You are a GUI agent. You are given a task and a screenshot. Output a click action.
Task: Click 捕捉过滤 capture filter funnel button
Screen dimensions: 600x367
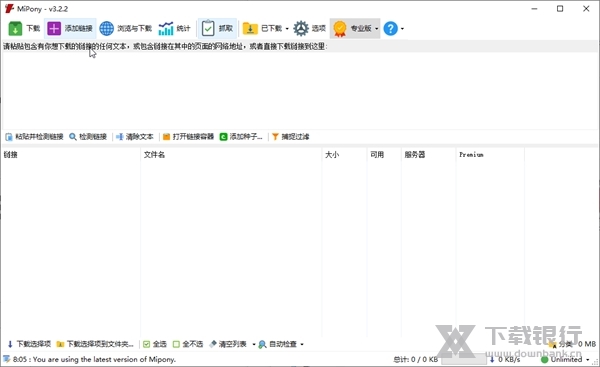[x=291, y=137]
